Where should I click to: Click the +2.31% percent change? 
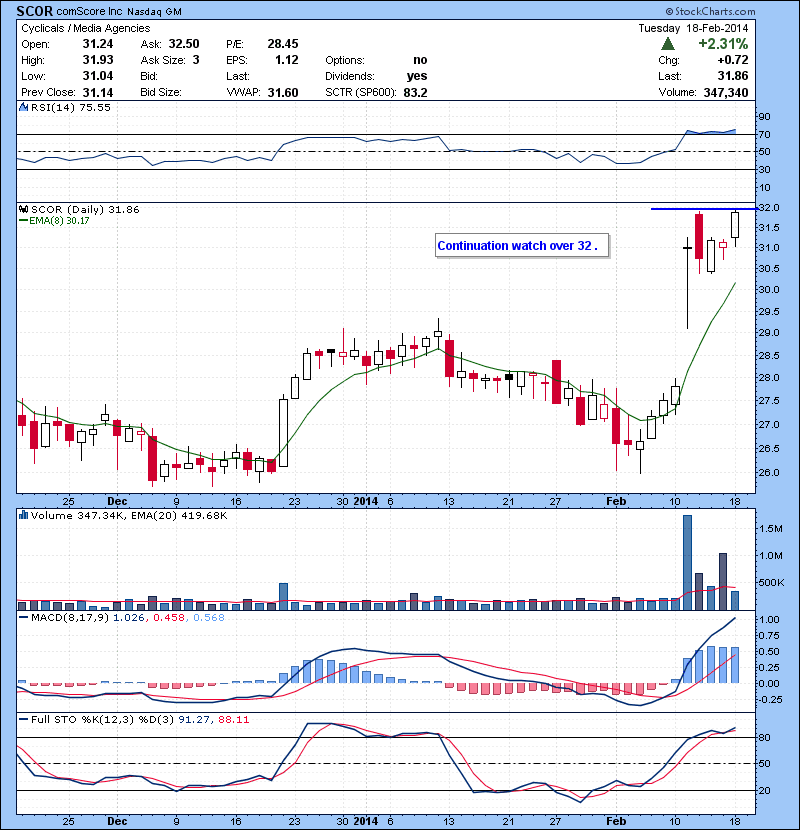point(723,43)
